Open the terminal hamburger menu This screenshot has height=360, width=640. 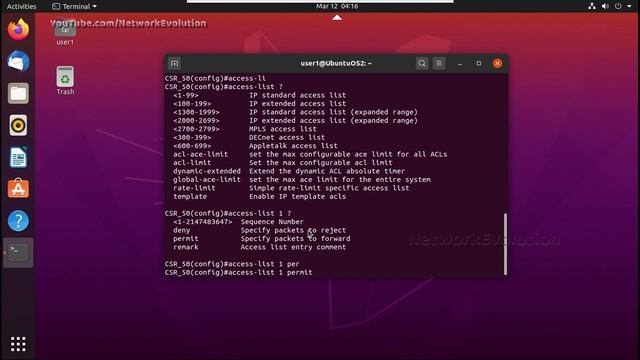pos(439,63)
